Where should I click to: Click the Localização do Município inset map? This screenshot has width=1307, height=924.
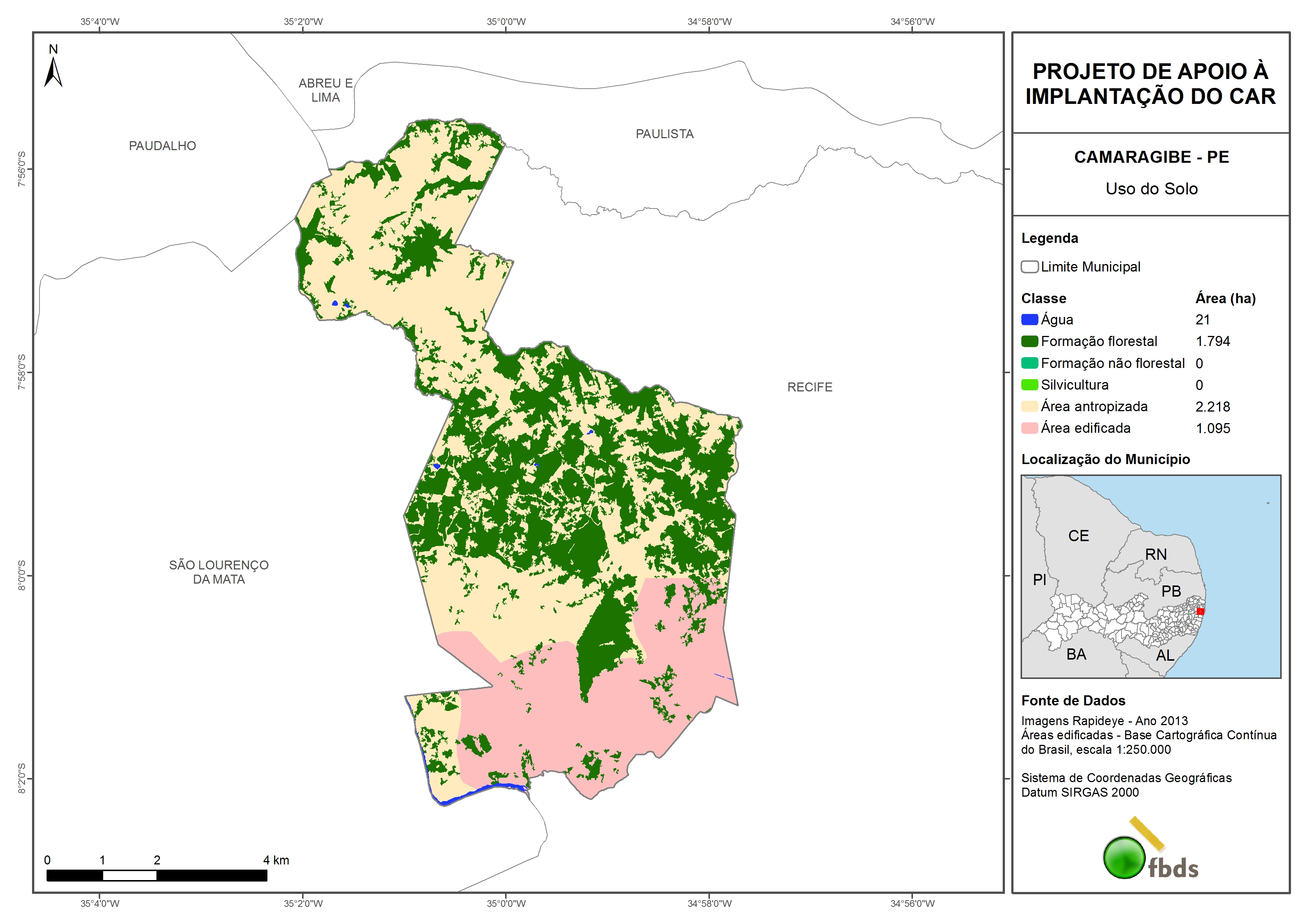1151,576
